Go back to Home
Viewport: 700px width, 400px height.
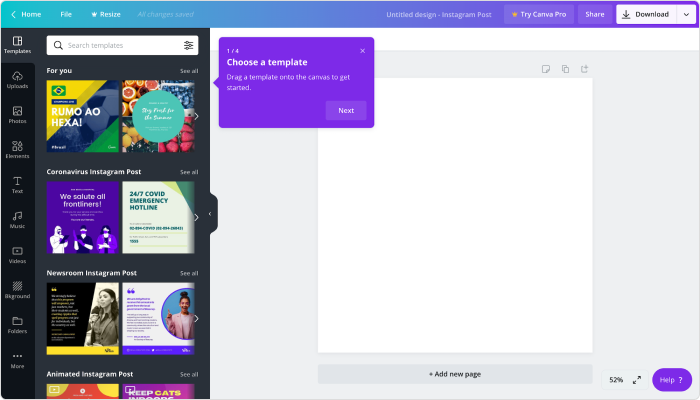tap(26, 14)
